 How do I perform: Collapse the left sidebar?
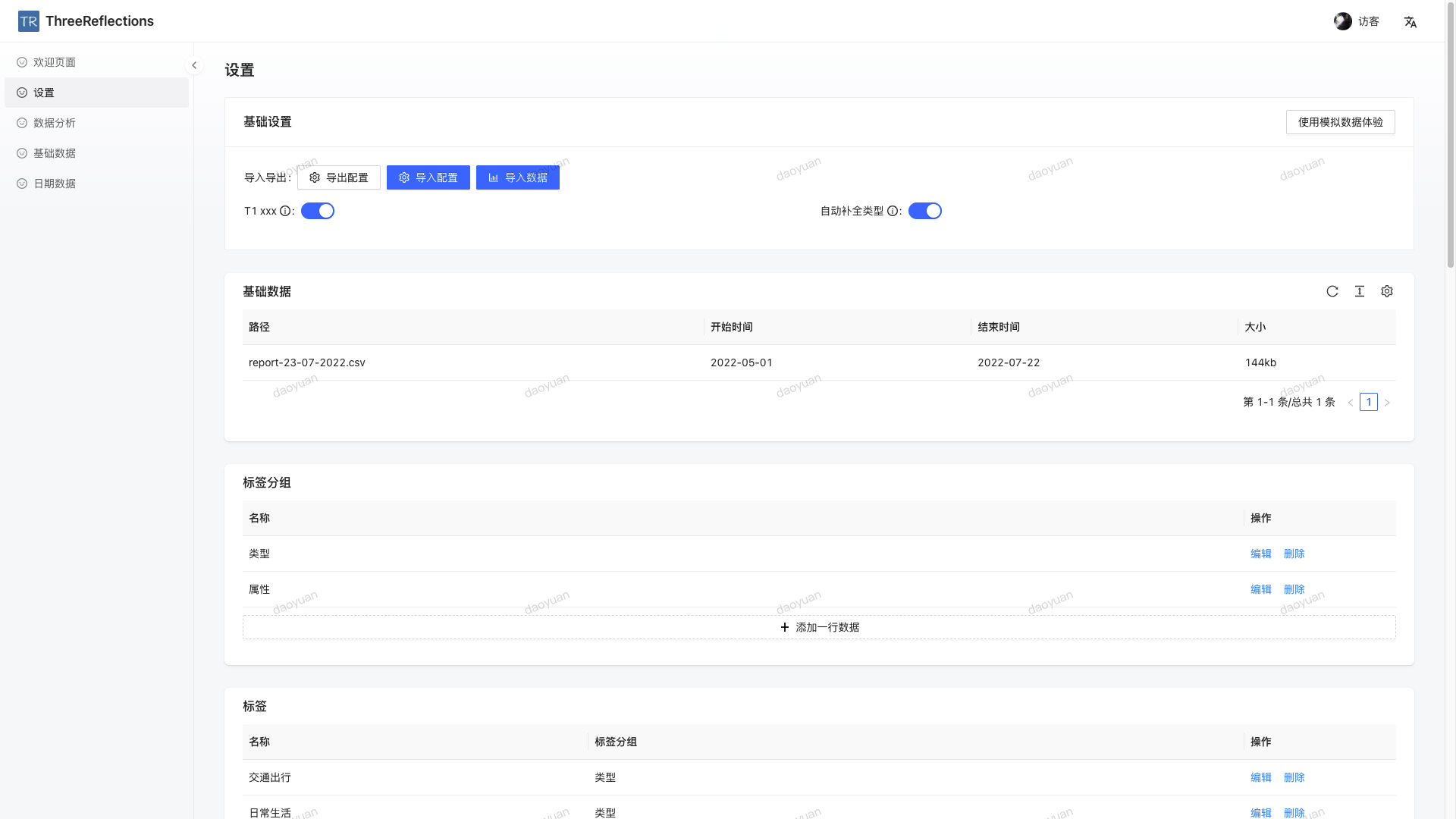[x=194, y=65]
